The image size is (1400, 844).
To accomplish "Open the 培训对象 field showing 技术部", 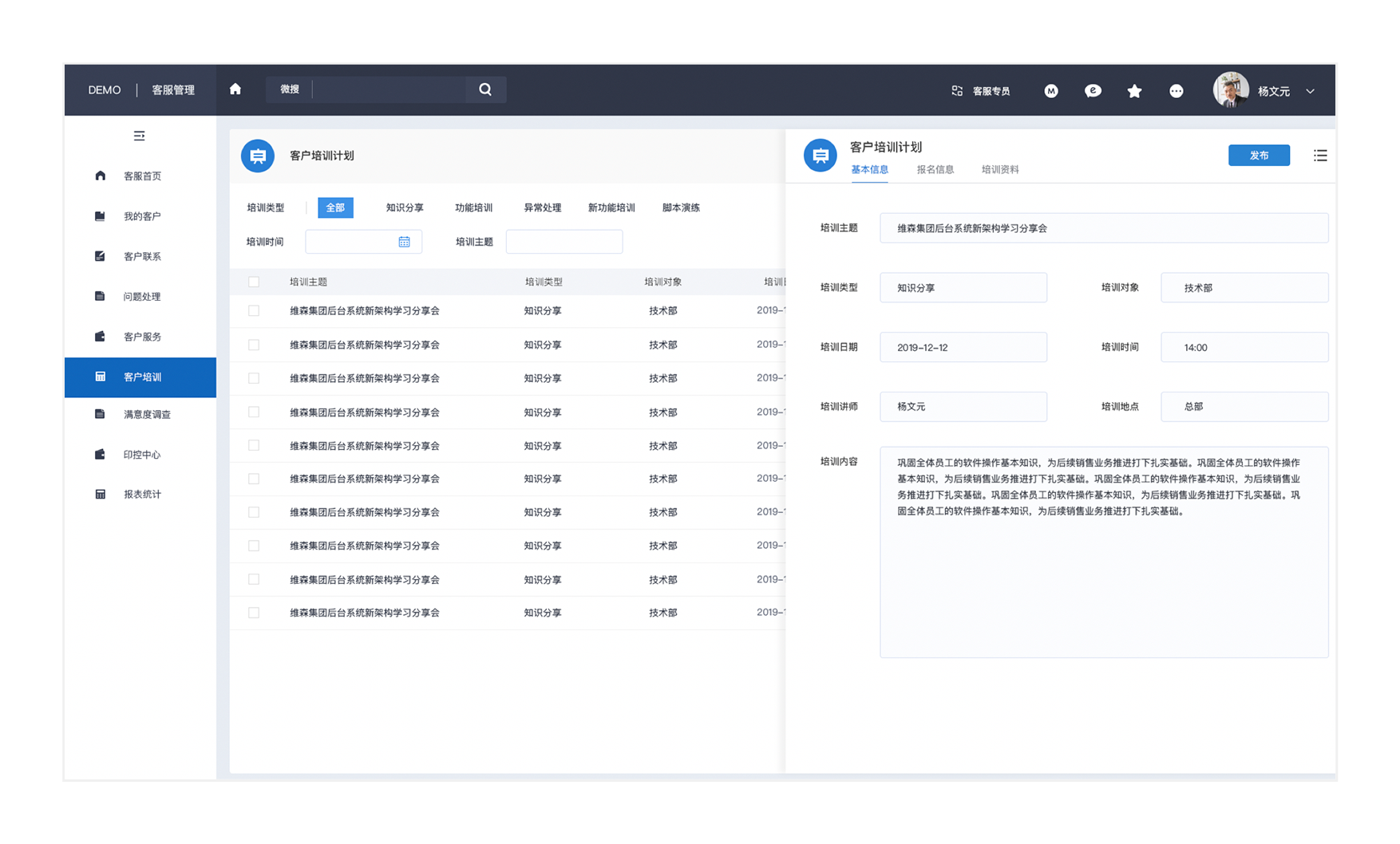I will 1244,288.
